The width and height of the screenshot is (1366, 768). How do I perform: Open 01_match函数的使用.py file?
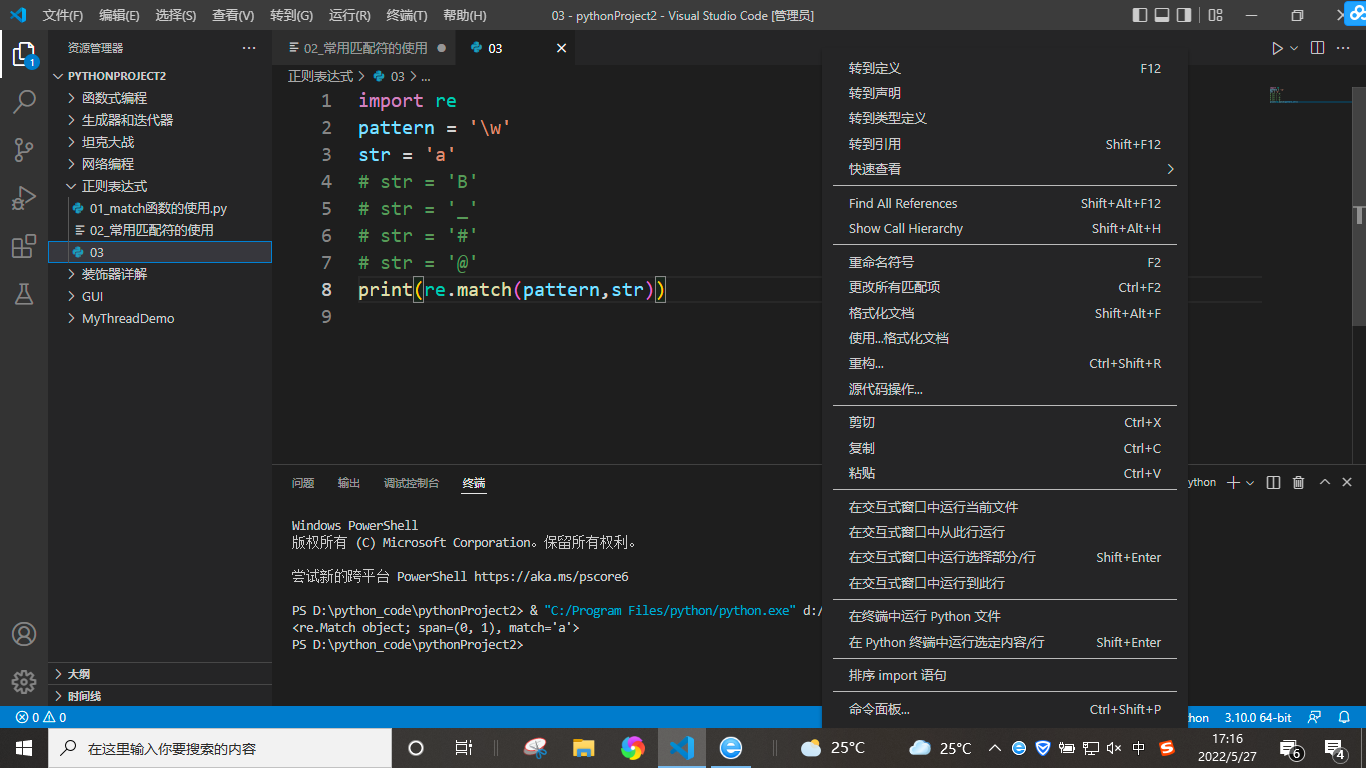click(160, 208)
